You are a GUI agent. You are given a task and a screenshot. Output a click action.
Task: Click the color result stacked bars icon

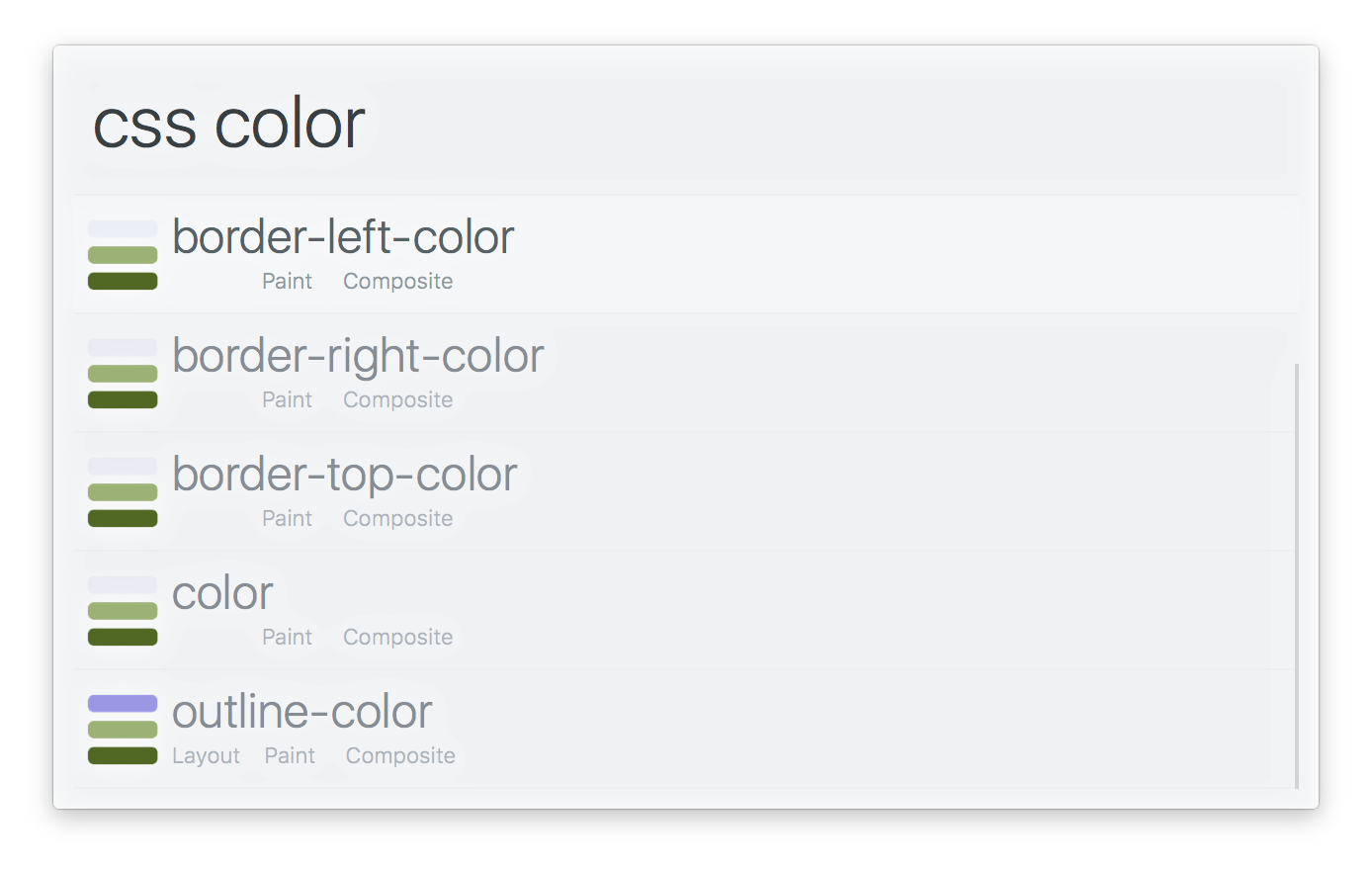tap(123, 611)
